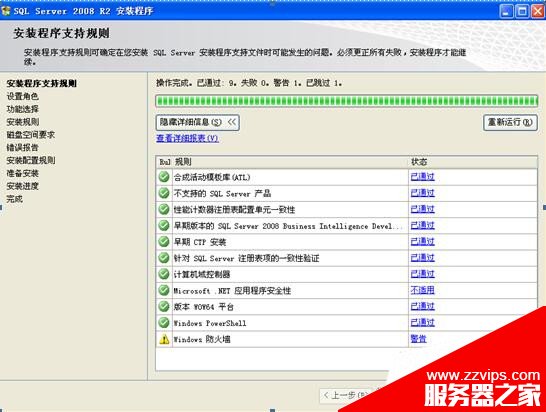Click rule text 早期版本的 SQL Server 2008 Business Intelligence
The height and width of the screenshot is (412, 546).
click(x=287, y=226)
